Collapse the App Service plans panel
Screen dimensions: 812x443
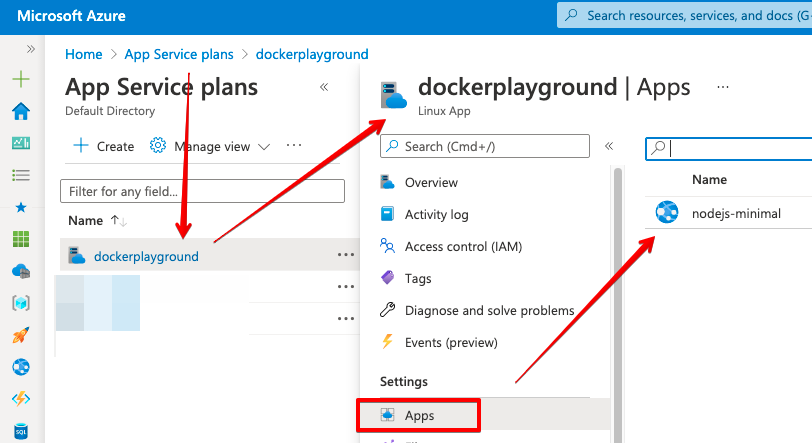pyautogui.click(x=324, y=87)
